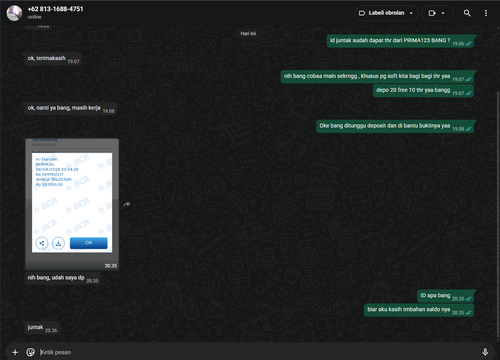Start a video call with camera icon
The width and height of the screenshot is (500, 360).
(x=432, y=13)
